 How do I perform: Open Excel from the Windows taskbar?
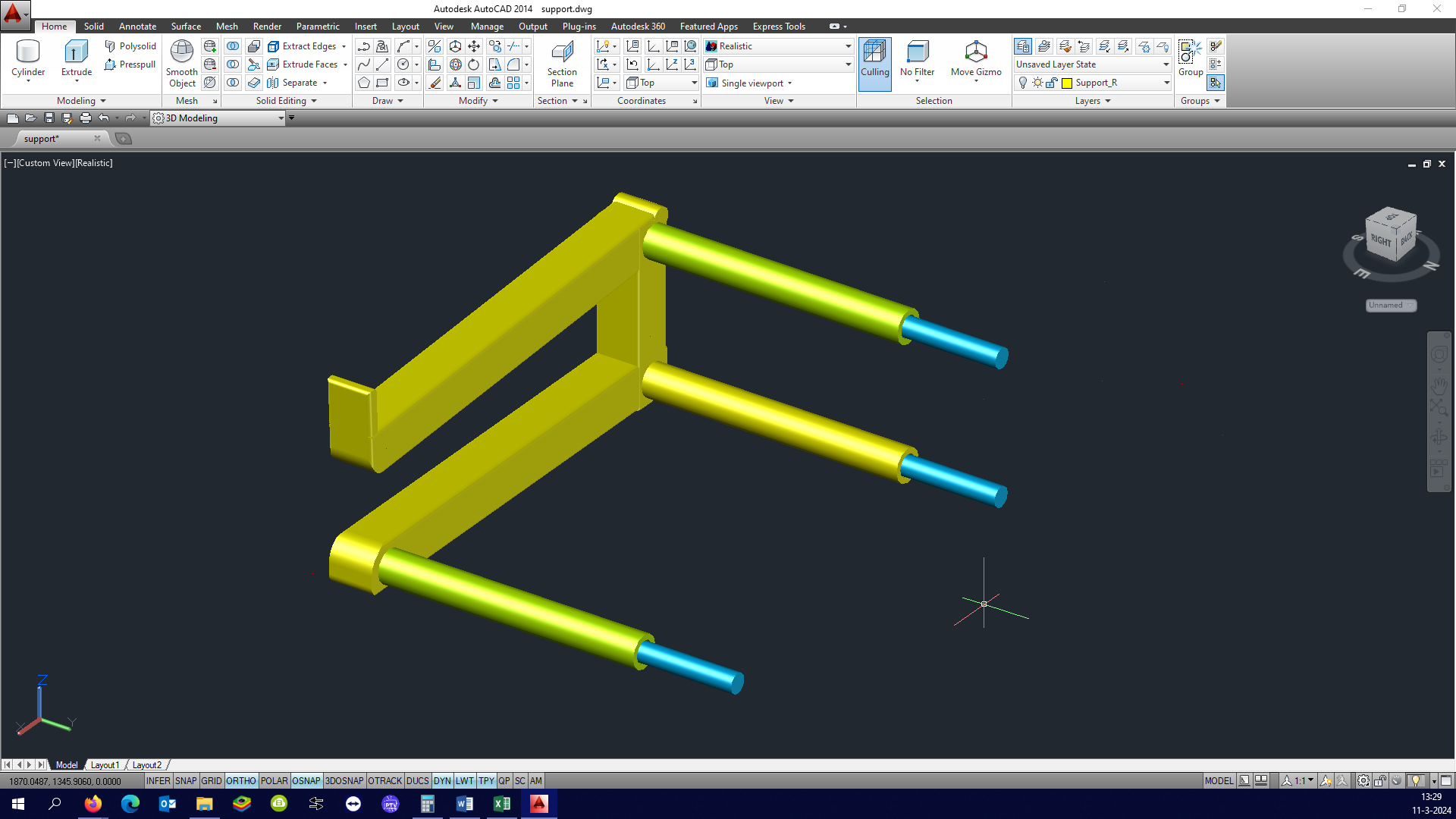[501, 804]
